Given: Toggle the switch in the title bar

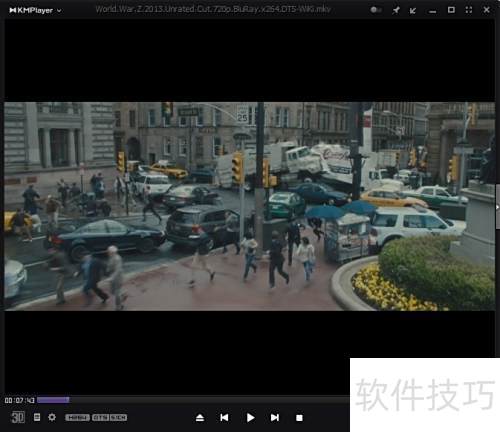Looking at the screenshot, I should (376, 10).
